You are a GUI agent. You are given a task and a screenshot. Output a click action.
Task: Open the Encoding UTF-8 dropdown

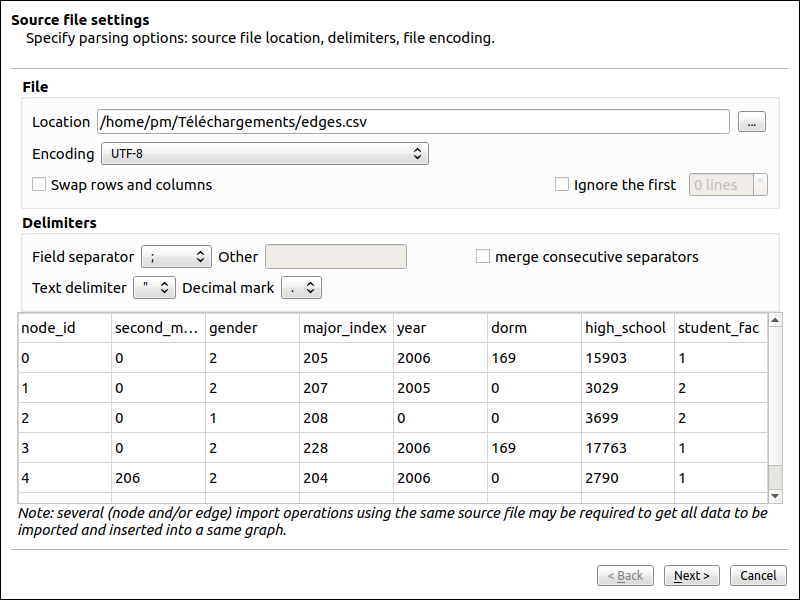pos(264,154)
